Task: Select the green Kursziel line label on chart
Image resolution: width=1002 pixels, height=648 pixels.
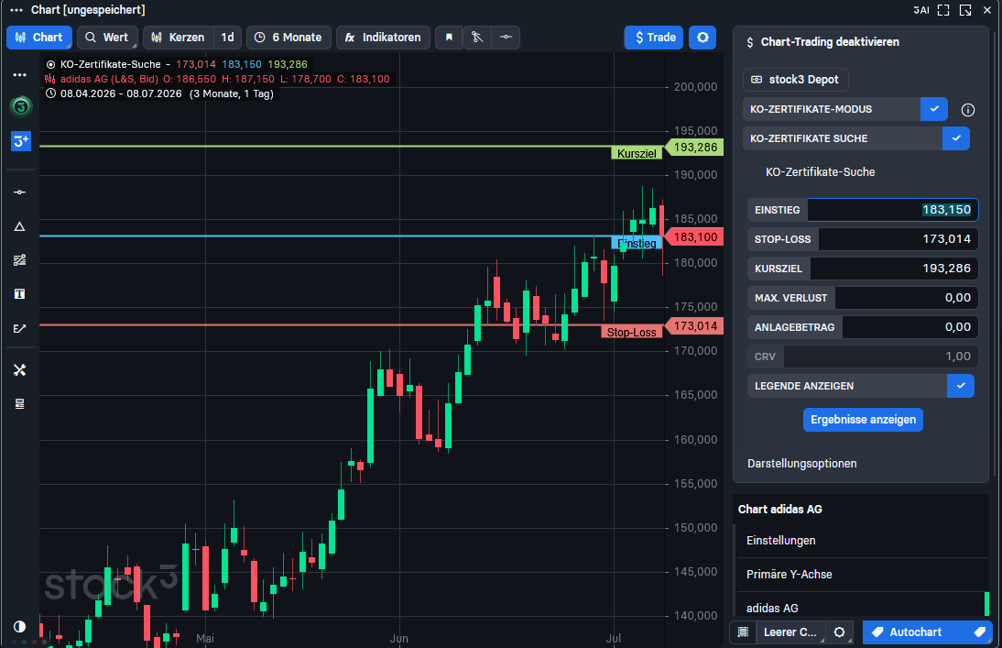Action: [636, 153]
